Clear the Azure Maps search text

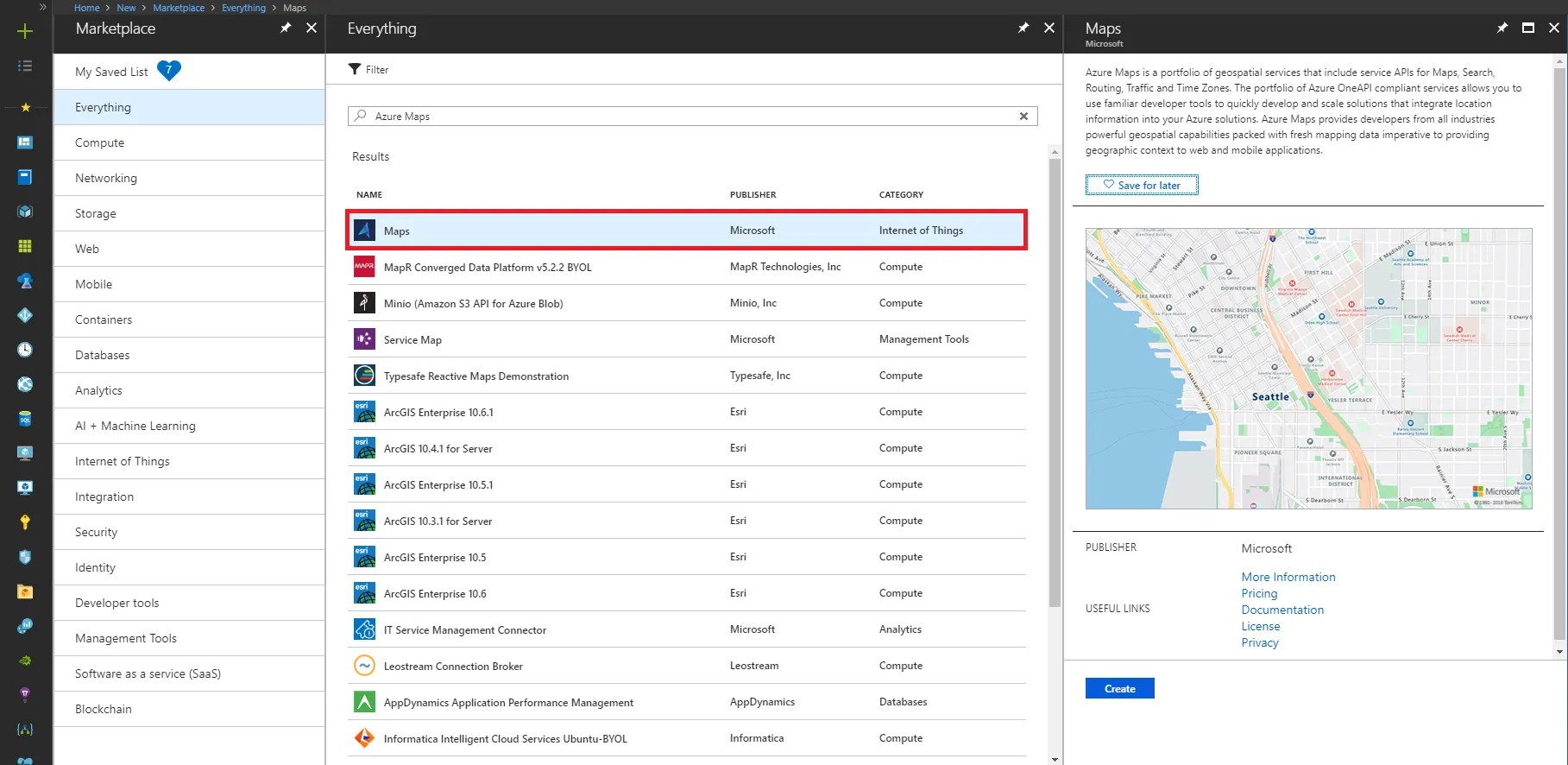[x=1023, y=116]
